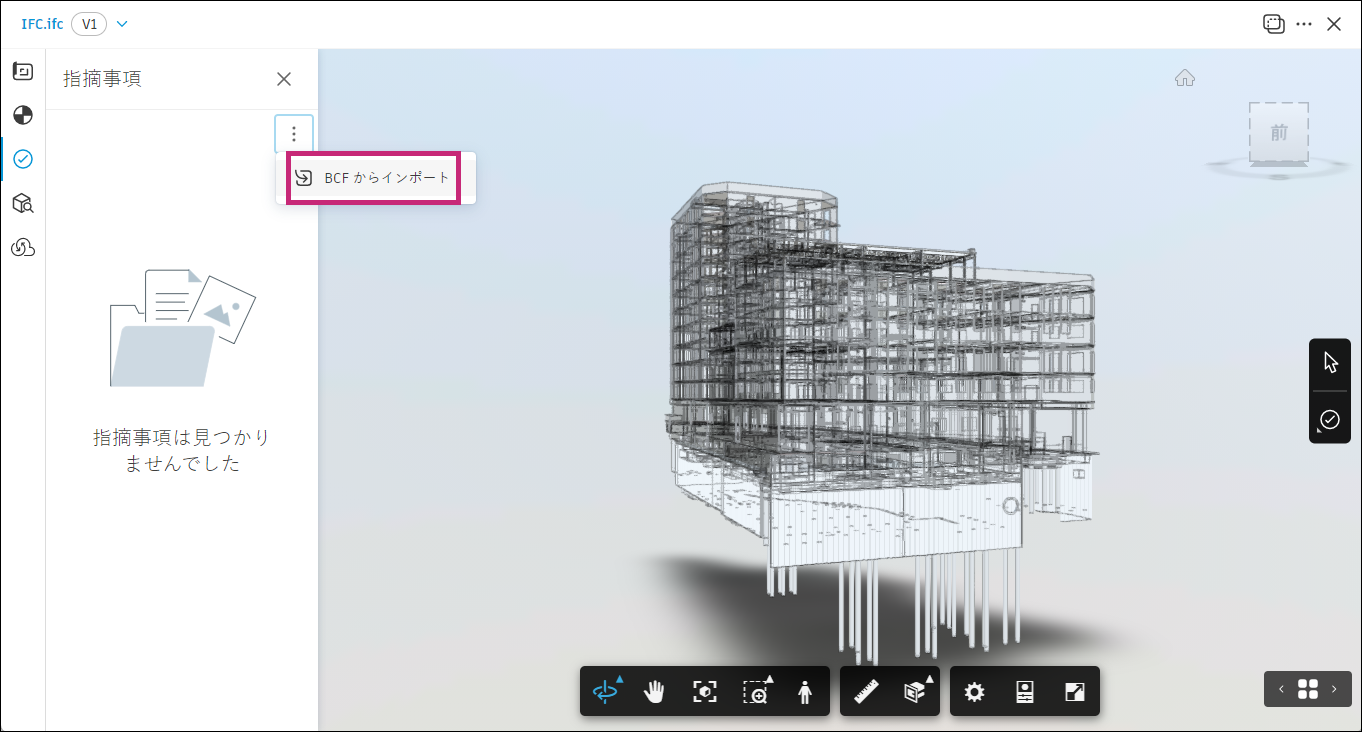Click the Zoom to Fit cube icon
Viewport: 1362px width, 732px height.
click(705, 691)
